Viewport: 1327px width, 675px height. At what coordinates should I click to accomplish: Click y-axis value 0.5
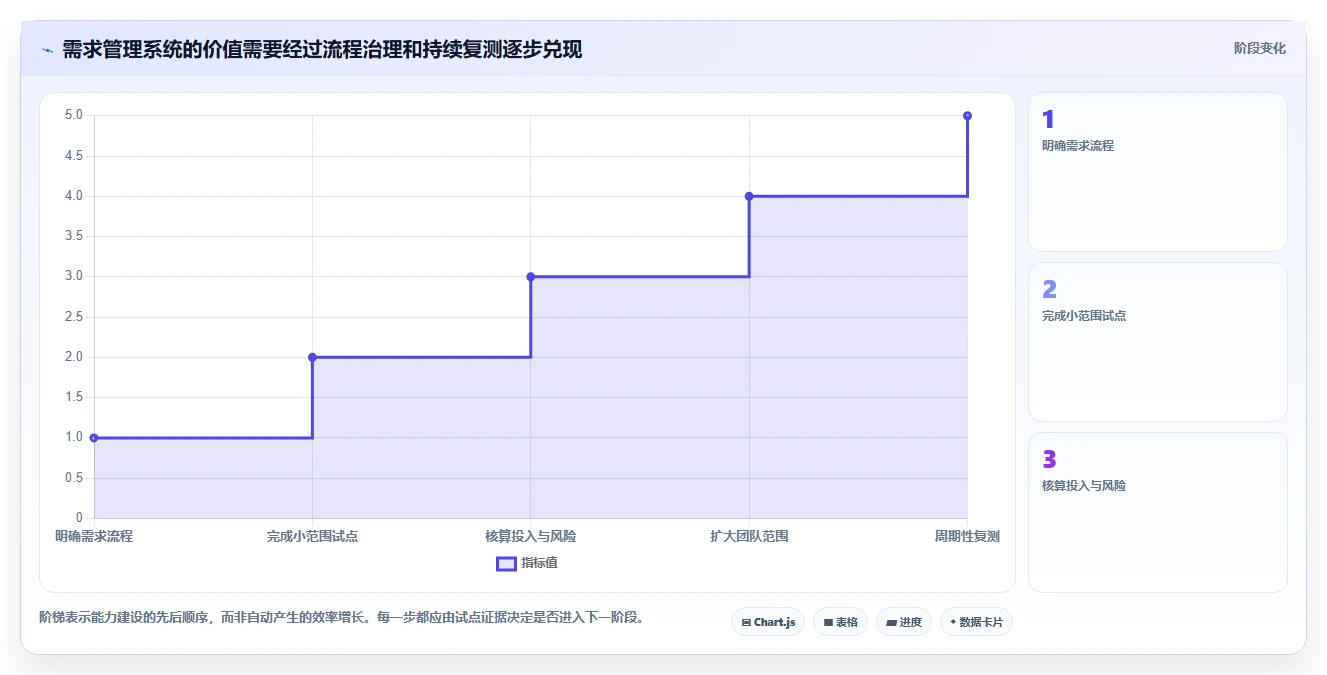click(74, 478)
